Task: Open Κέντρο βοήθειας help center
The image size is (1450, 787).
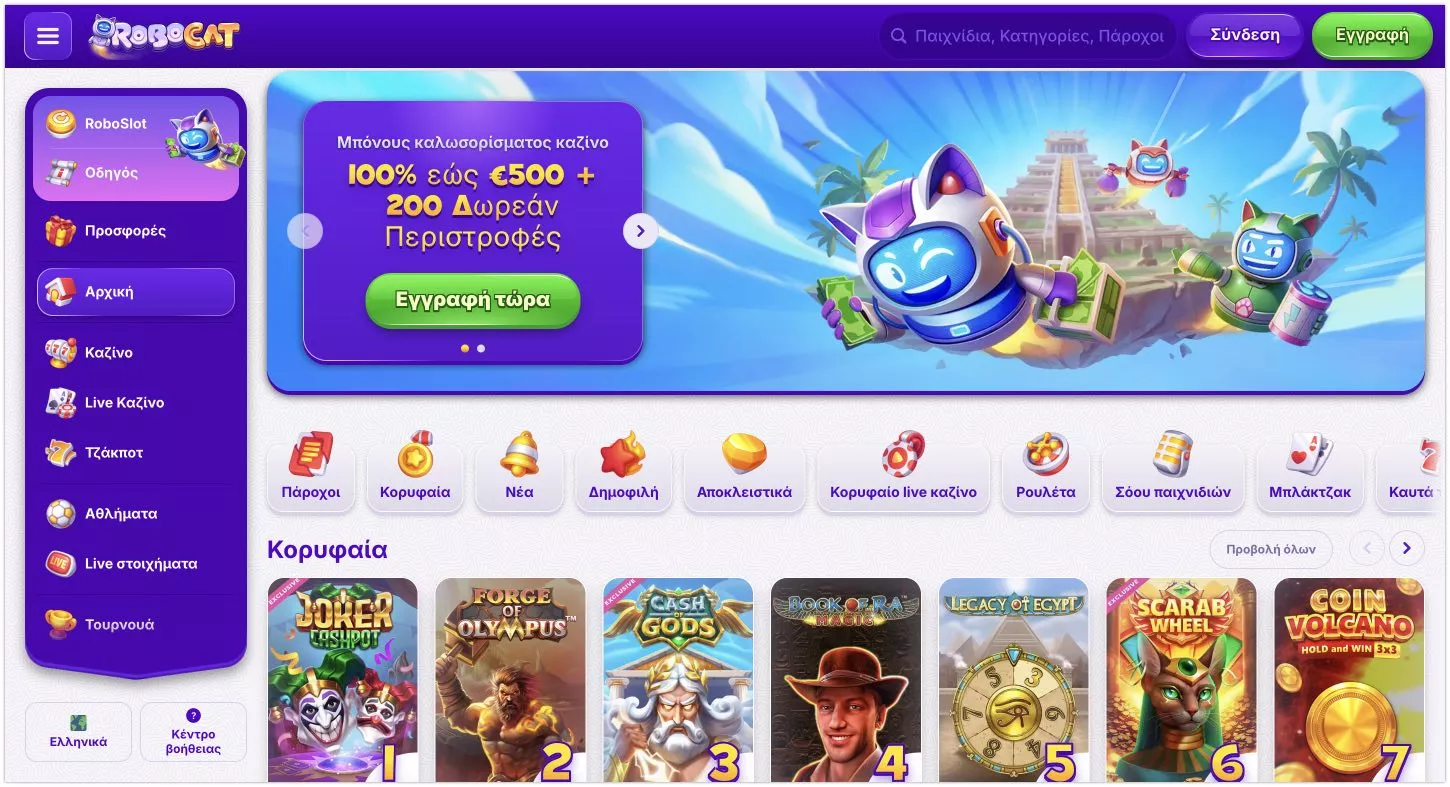Action: (x=194, y=732)
